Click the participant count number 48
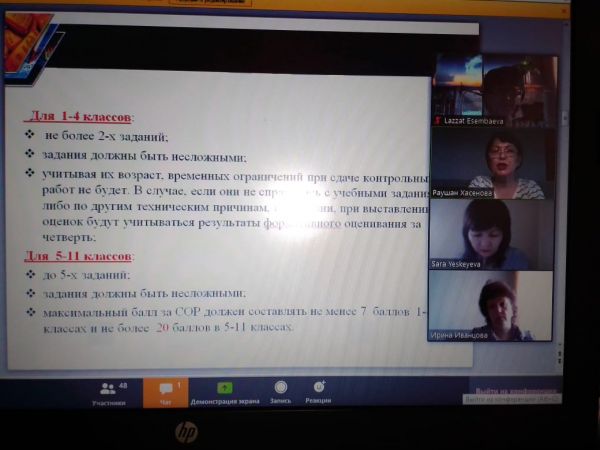The height and width of the screenshot is (450, 600). (x=122, y=384)
